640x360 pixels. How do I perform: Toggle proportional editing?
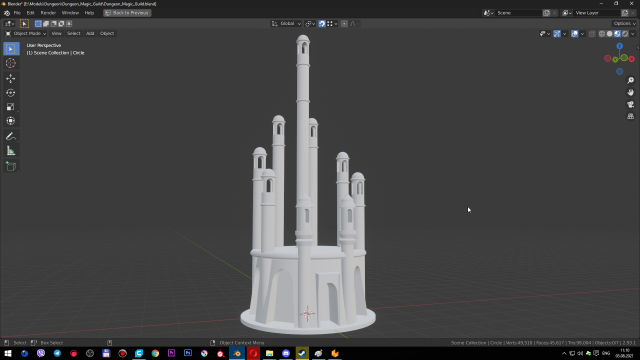[x=344, y=24]
